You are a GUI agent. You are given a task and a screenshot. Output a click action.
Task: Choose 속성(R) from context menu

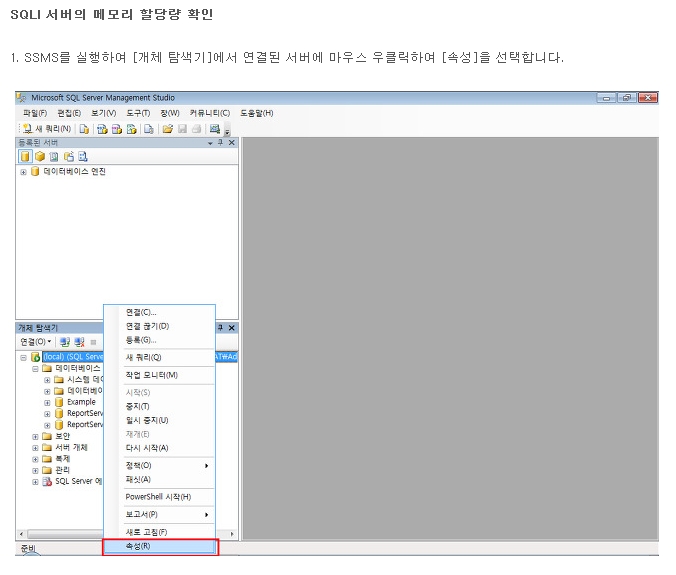pos(159,546)
